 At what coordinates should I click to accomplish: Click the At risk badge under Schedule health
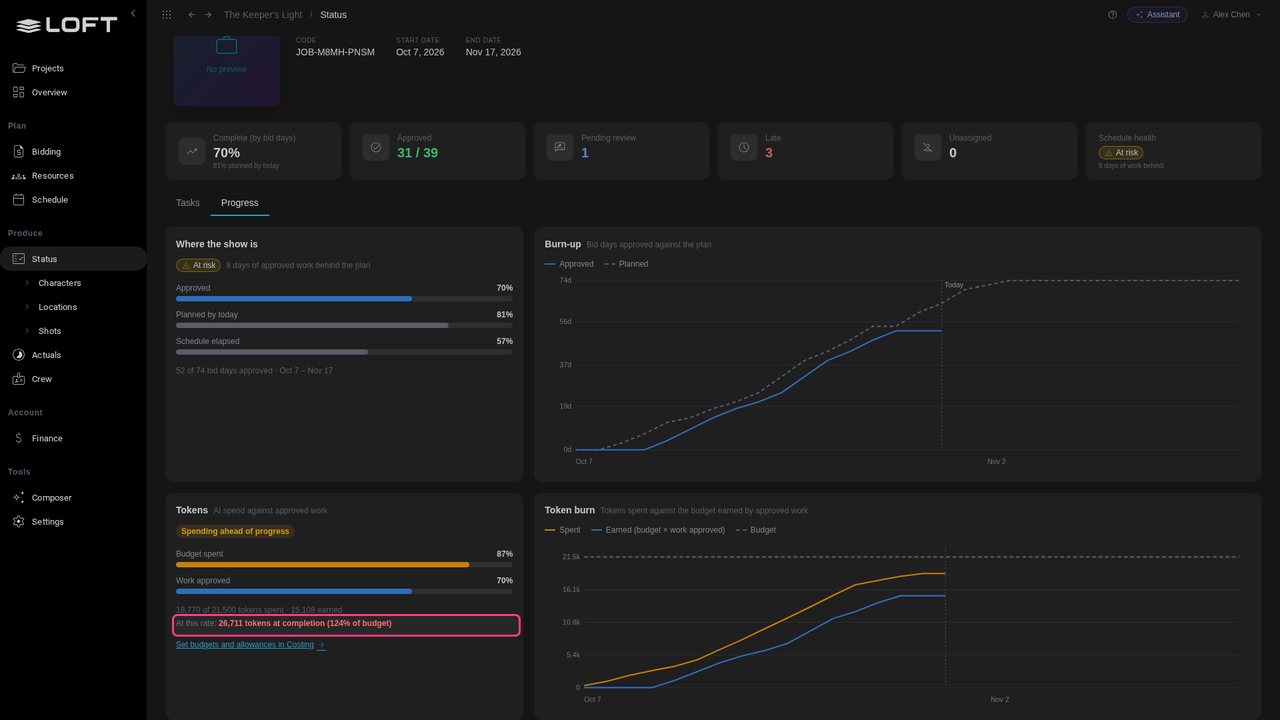(1120, 153)
